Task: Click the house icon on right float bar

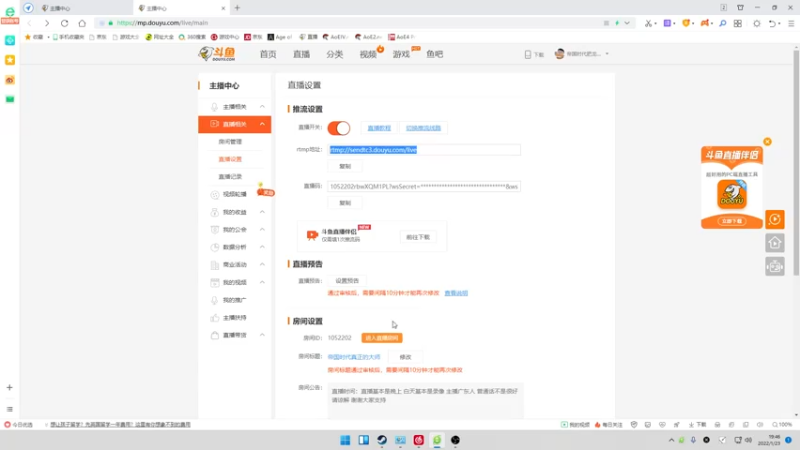Action: point(774,243)
